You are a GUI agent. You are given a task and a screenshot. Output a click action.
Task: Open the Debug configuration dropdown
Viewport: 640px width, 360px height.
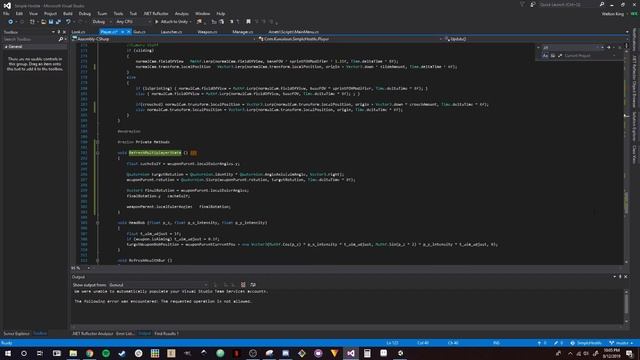(x=102, y=22)
